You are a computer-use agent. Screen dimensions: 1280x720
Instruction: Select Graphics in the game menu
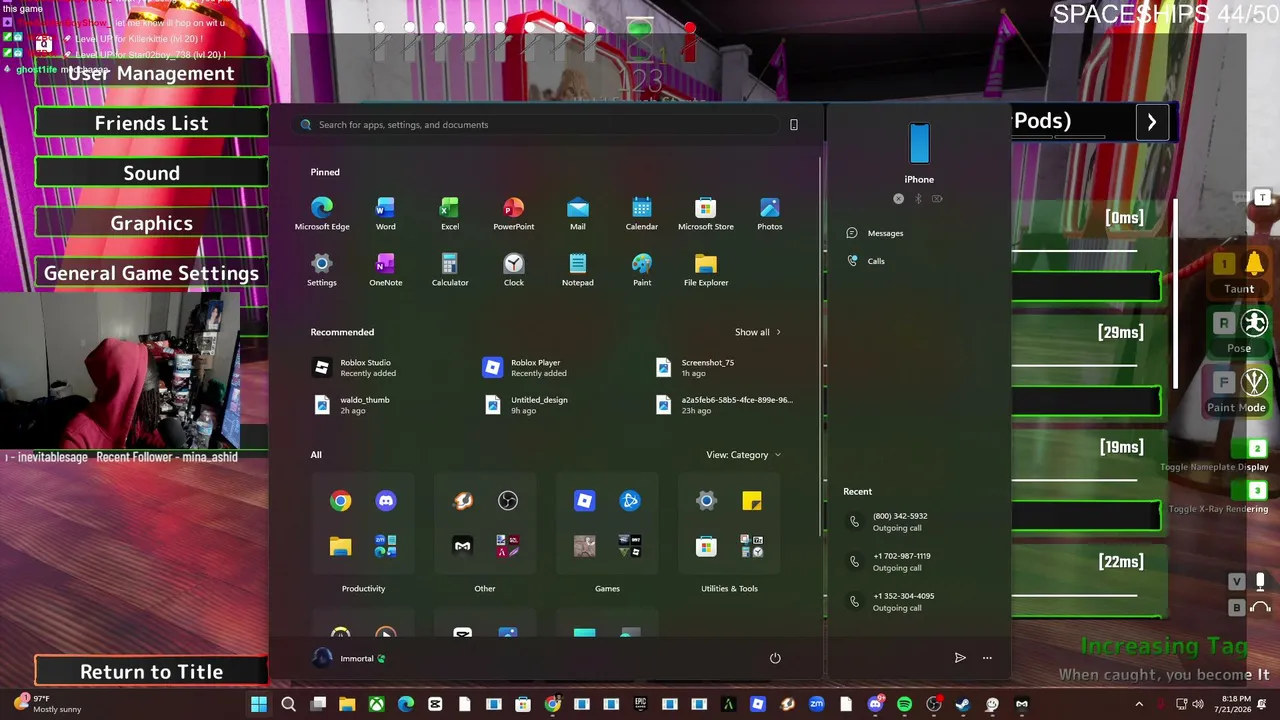click(151, 223)
